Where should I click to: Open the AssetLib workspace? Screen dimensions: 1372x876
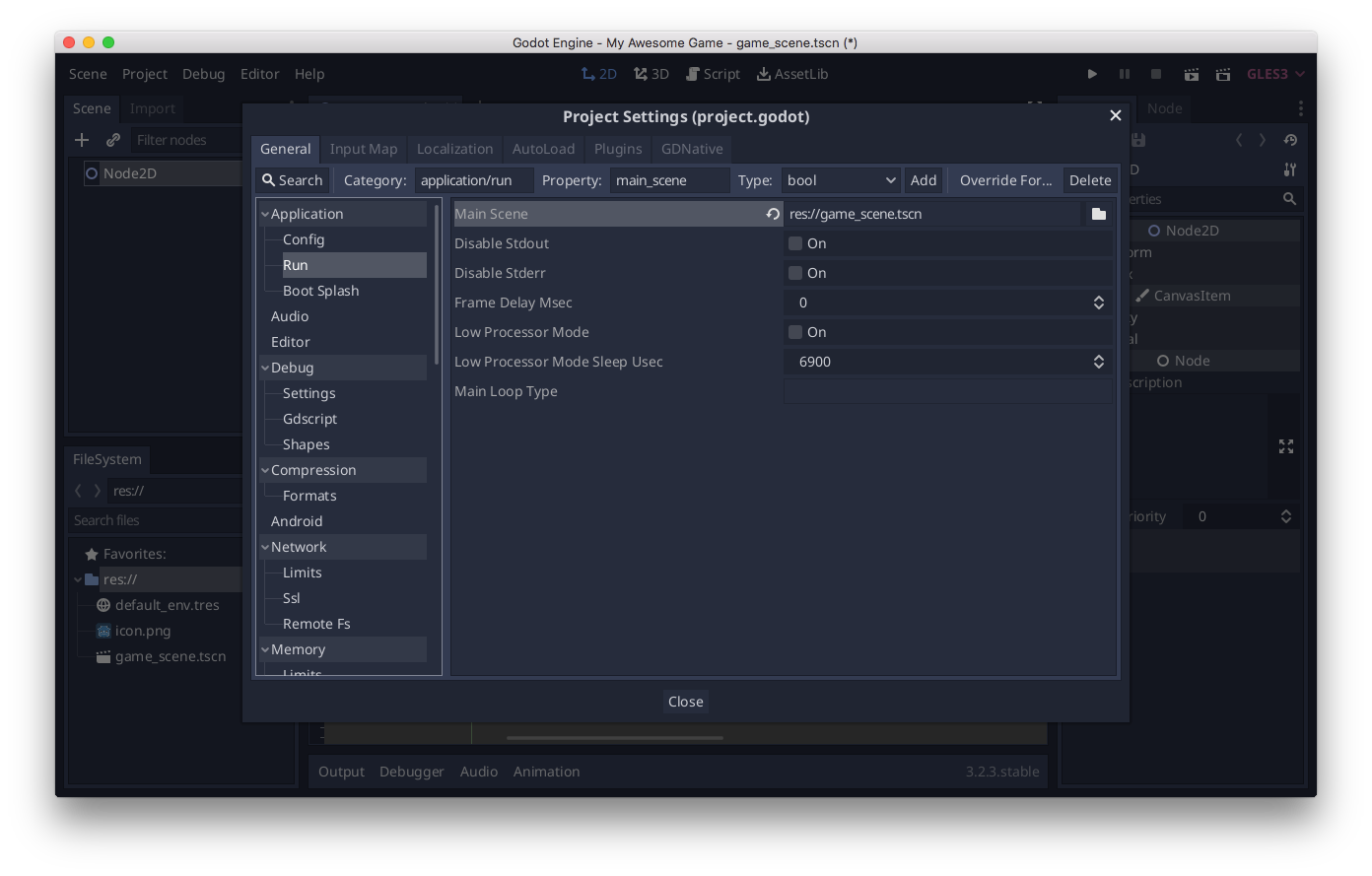pyautogui.click(x=792, y=74)
